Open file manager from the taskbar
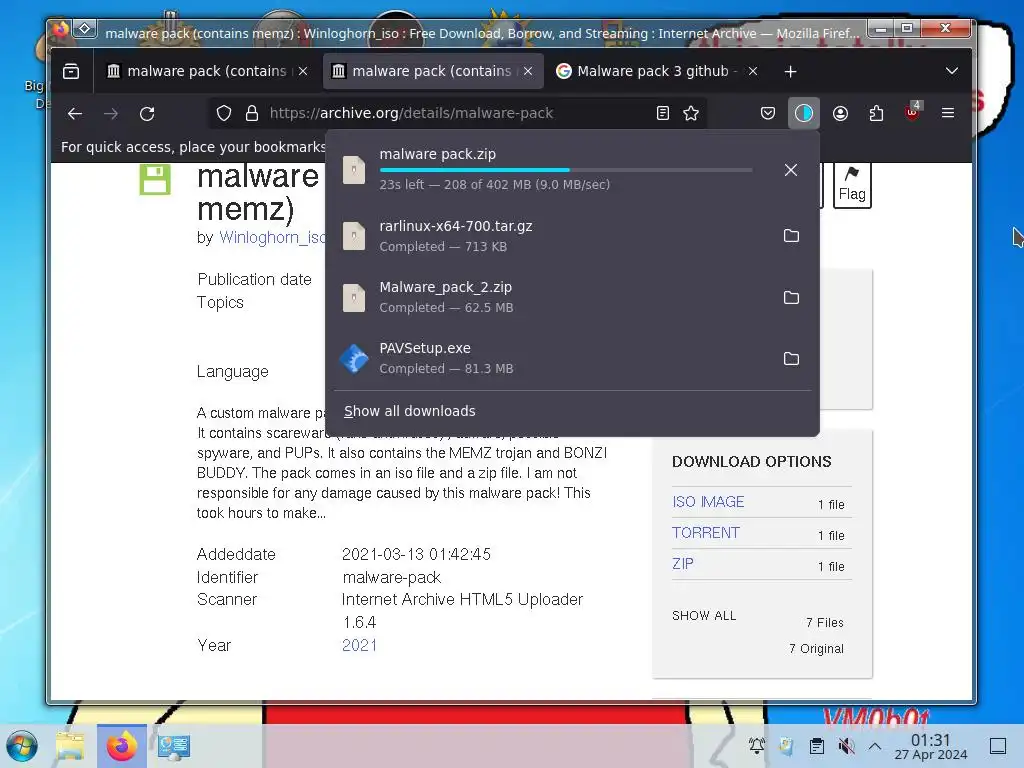The height and width of the screenshot is (768, 1024). (x=71, y=746)
